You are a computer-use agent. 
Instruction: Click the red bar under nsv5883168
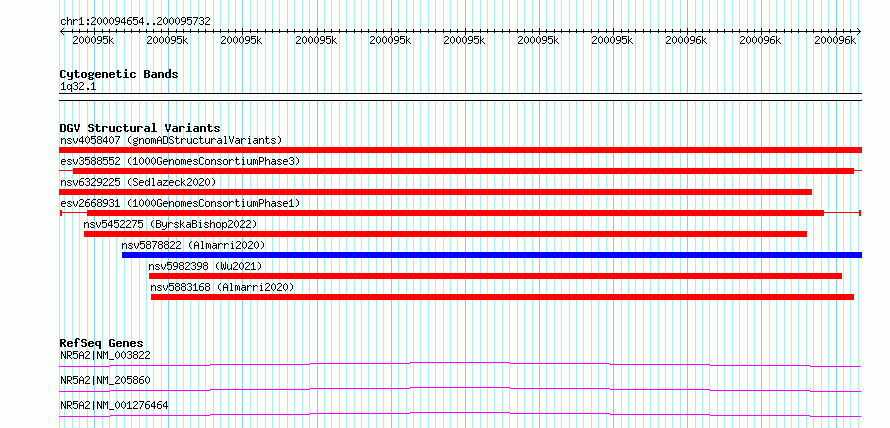tap(502, 297)
